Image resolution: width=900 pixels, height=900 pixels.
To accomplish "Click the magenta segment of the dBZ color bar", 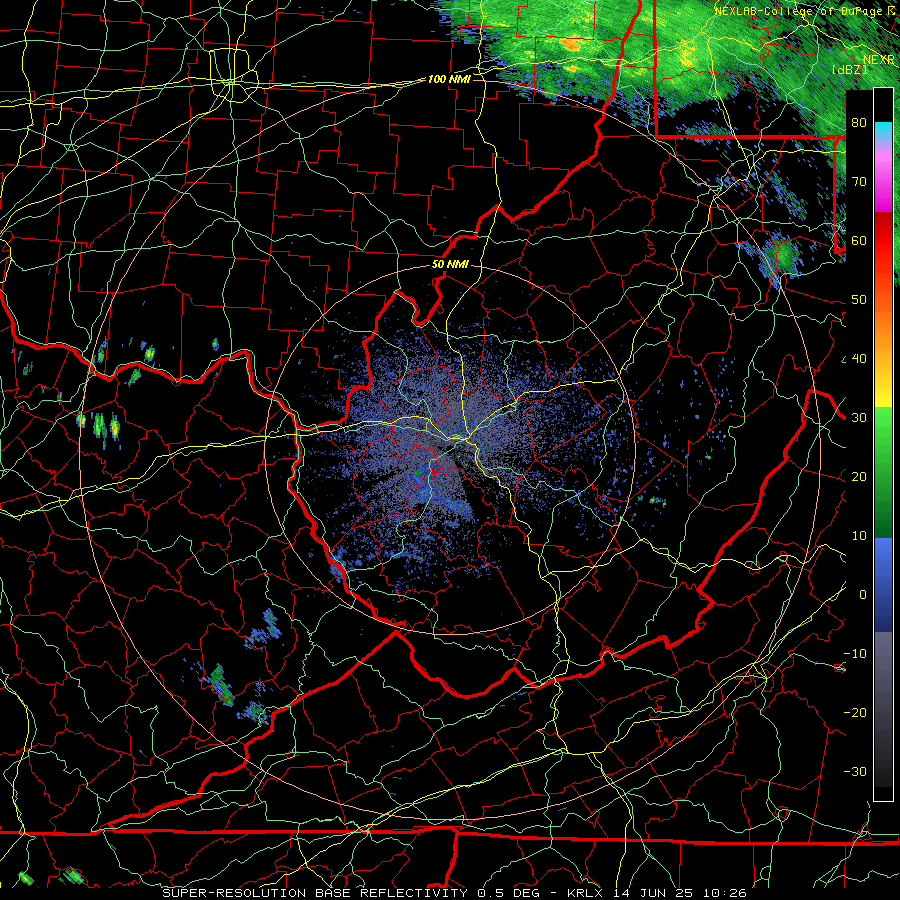I will (x=883, y=181).
